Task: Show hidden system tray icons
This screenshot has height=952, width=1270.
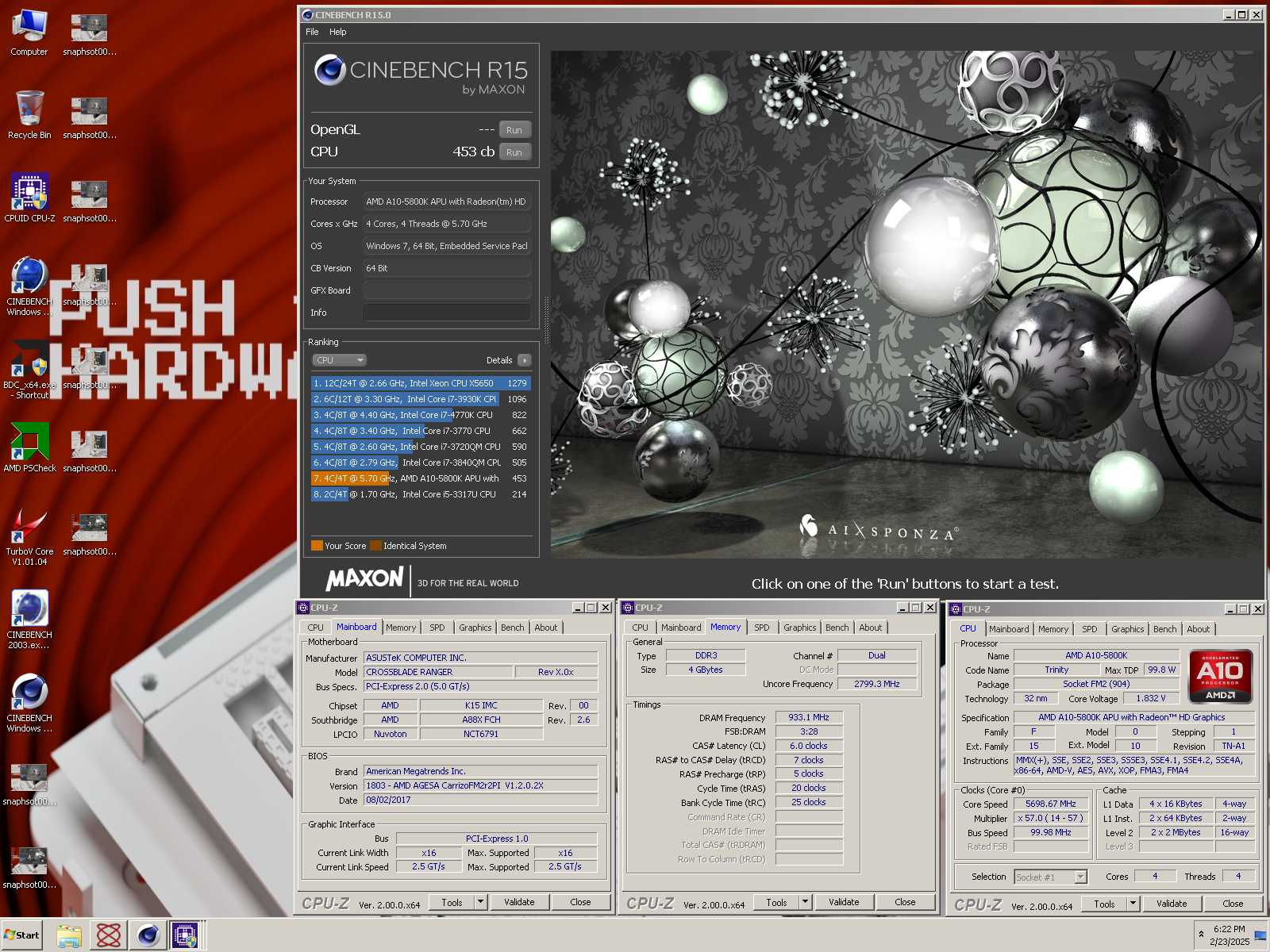Action: pos(1201,934)
